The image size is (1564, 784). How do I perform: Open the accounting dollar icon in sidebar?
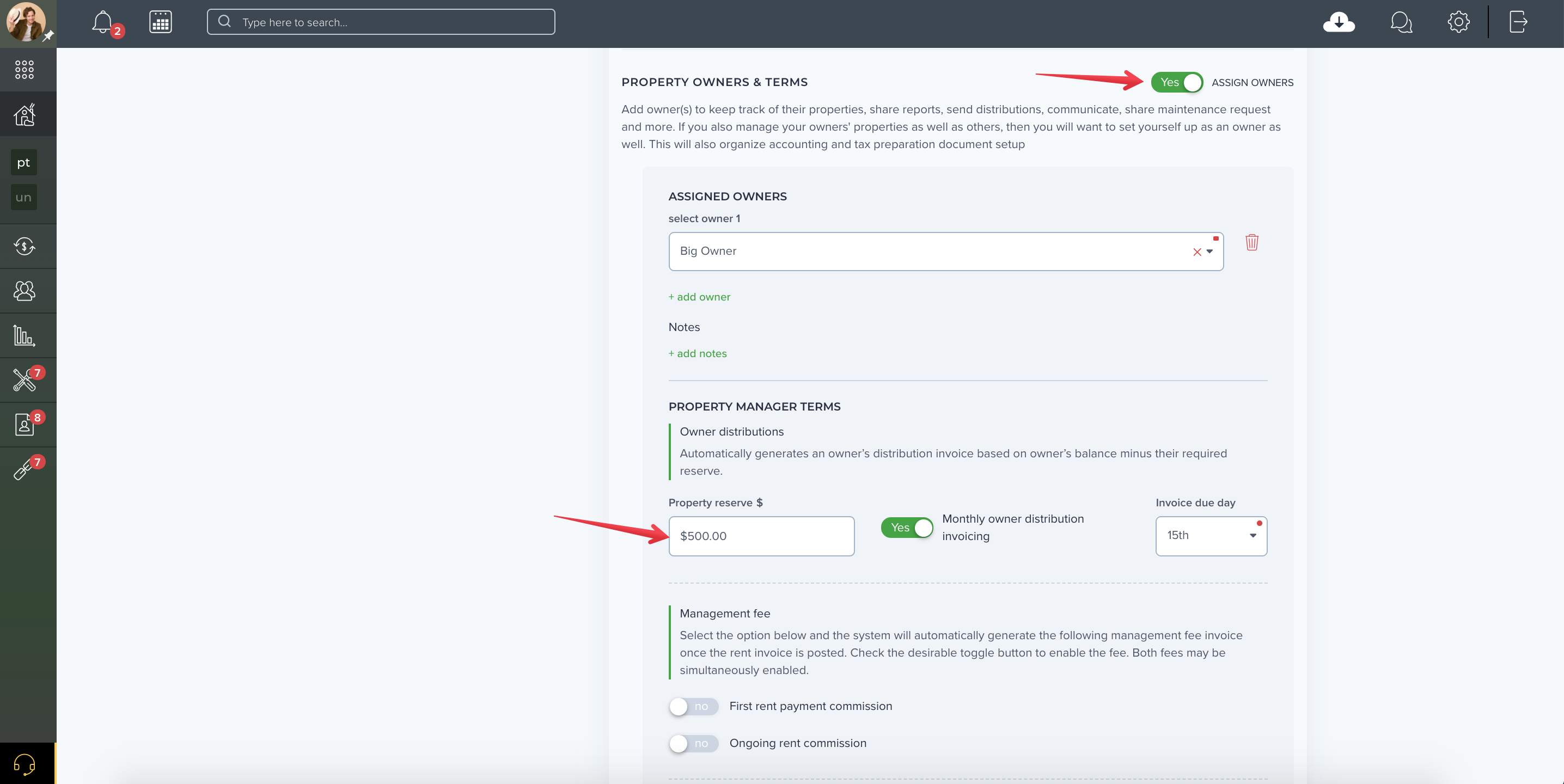25,247
